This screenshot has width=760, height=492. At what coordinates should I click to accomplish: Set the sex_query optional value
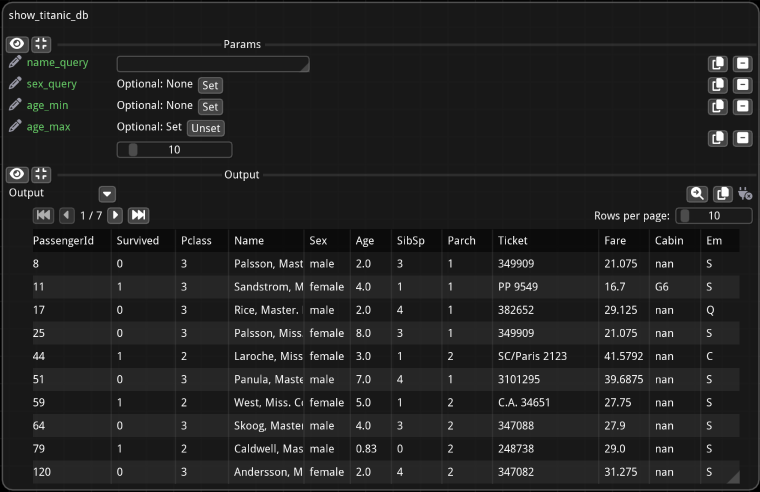[210, 85]
